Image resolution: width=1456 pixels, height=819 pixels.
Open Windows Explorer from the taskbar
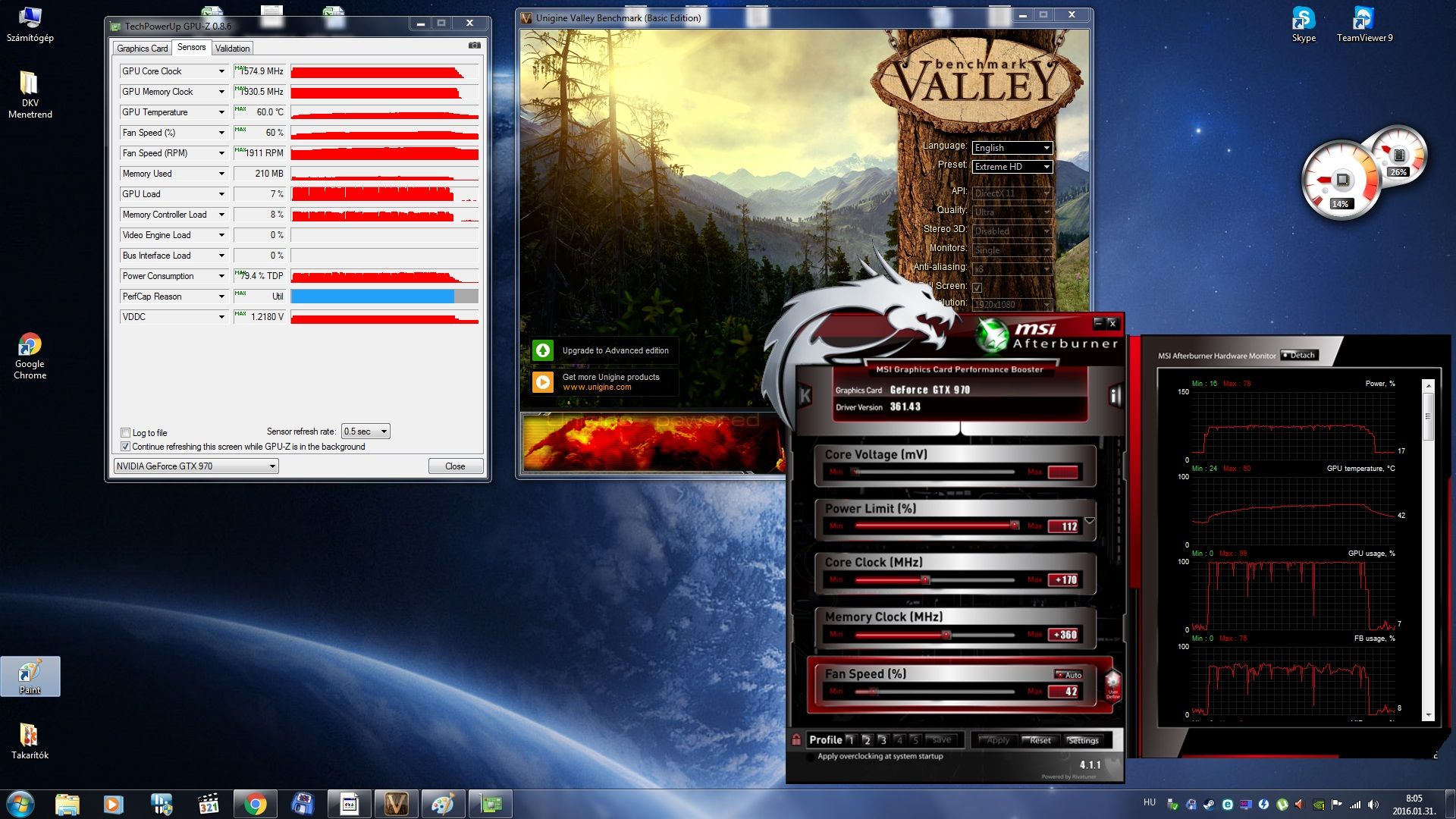(67, 804)
